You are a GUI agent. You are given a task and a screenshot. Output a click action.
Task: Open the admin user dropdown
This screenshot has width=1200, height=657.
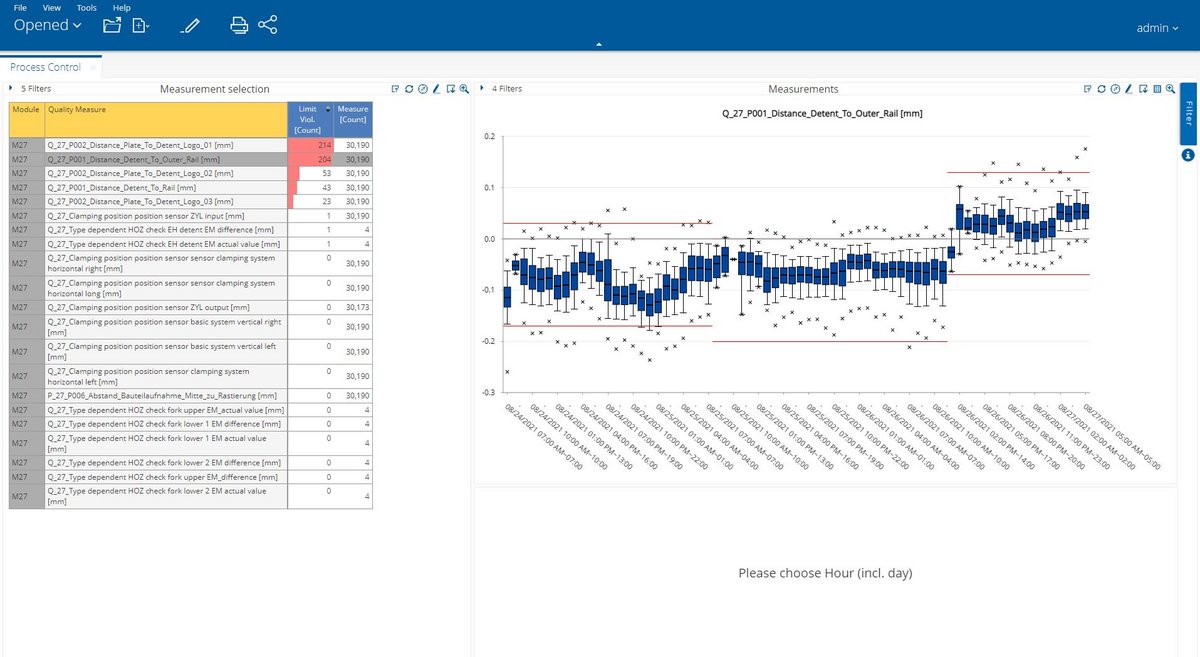coord(1159,28)
